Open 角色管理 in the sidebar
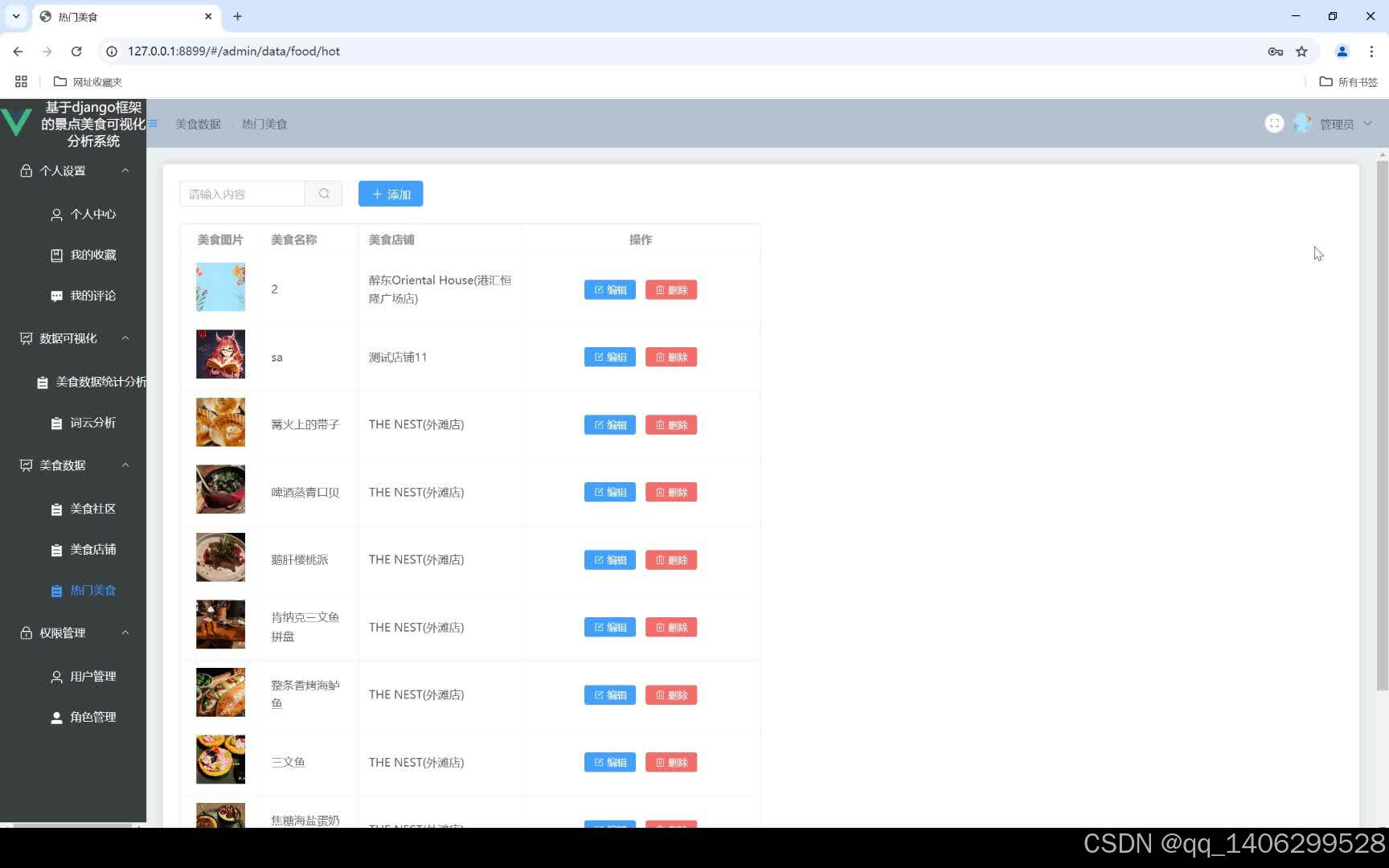 click(x=83, y=718)
